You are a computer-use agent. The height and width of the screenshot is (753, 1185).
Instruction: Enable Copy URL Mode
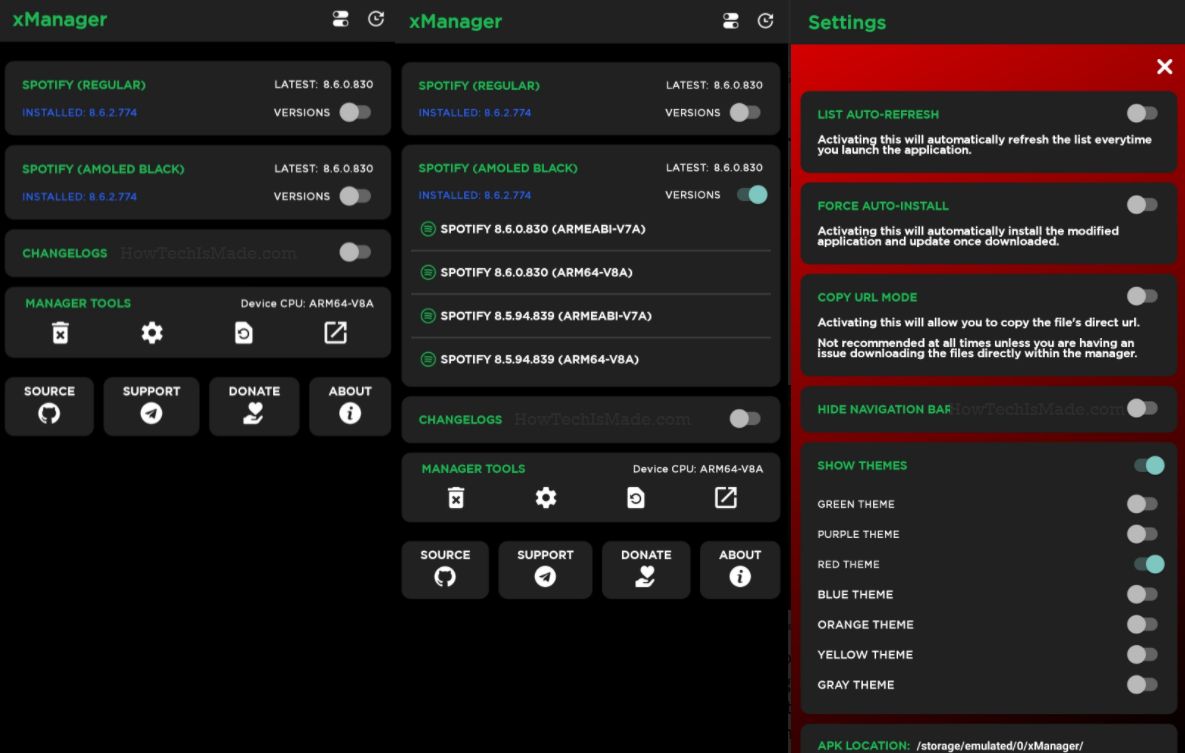click(1142, 296)
